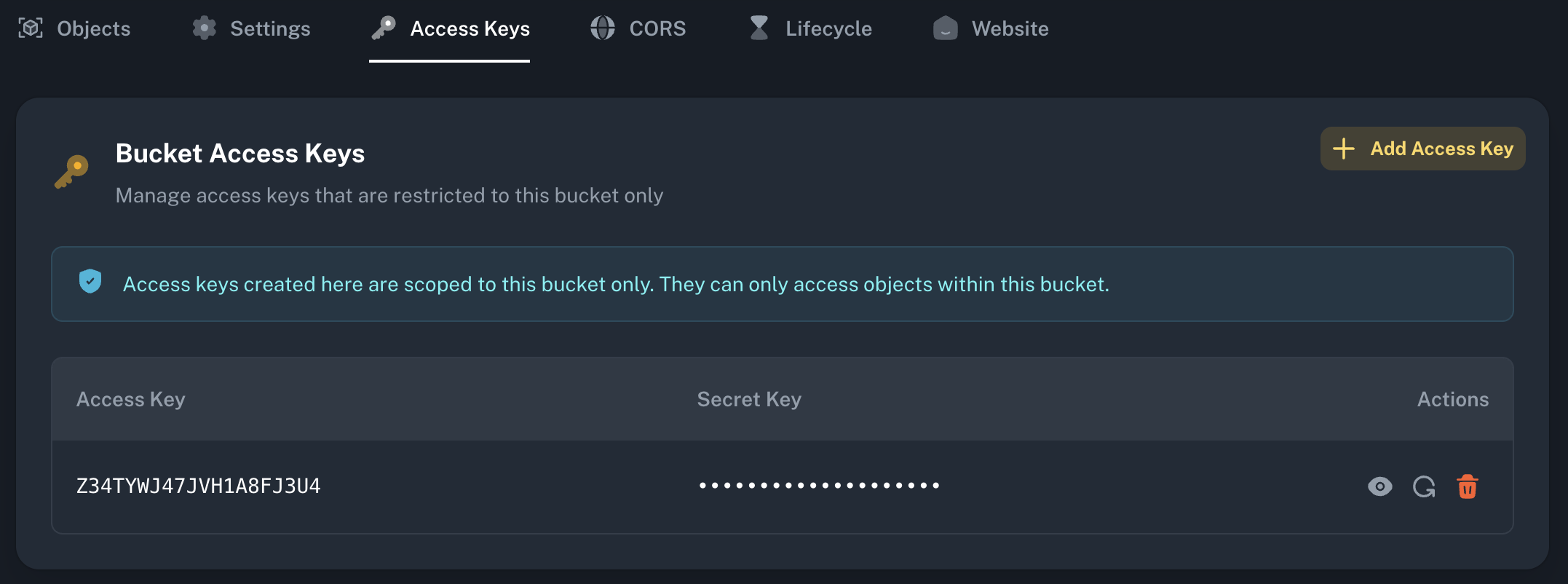Switch to the Website tab
This screenshot has width=1568, height=584.
pyautogui.click(x=991, y=28)
